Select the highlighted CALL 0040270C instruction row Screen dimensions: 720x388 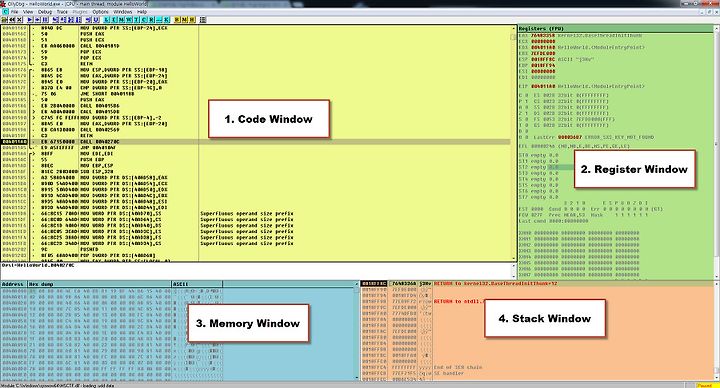pyautogui.click(x=255, y=142)
